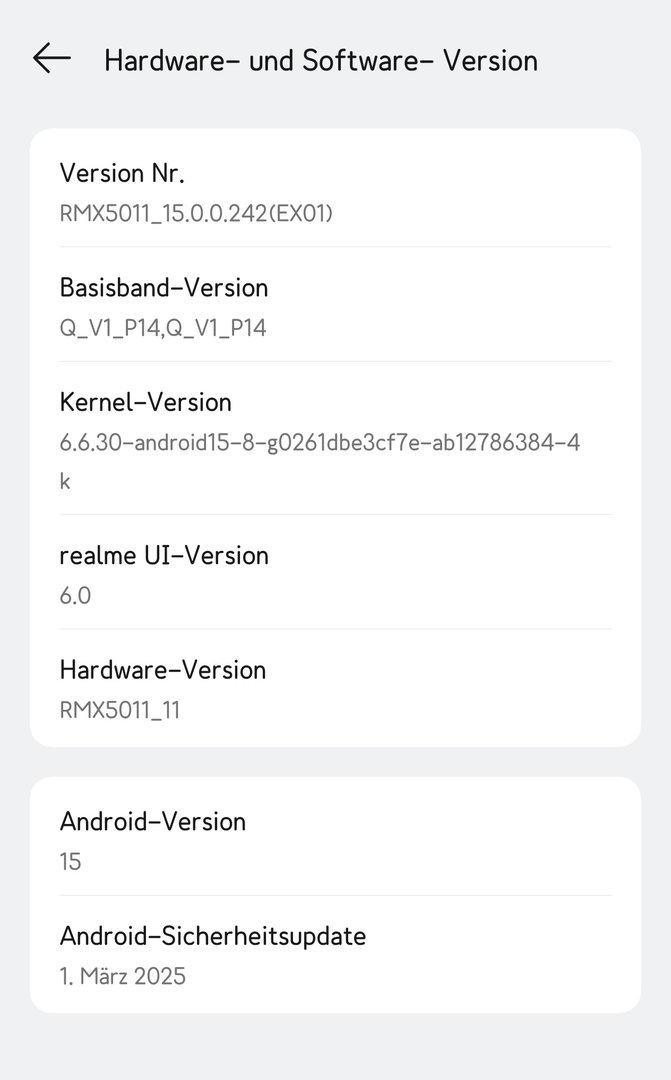Select the 'Kernel-Version' label

[x=146, y=402]
